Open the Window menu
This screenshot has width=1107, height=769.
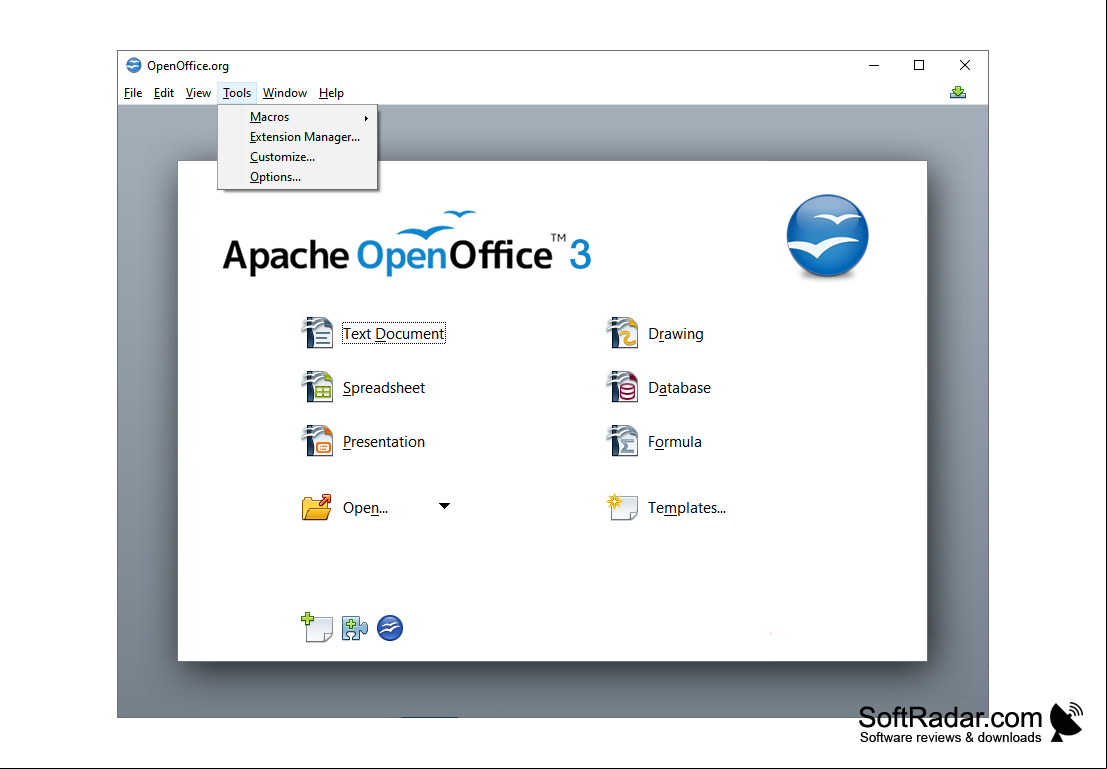(285, 93)
